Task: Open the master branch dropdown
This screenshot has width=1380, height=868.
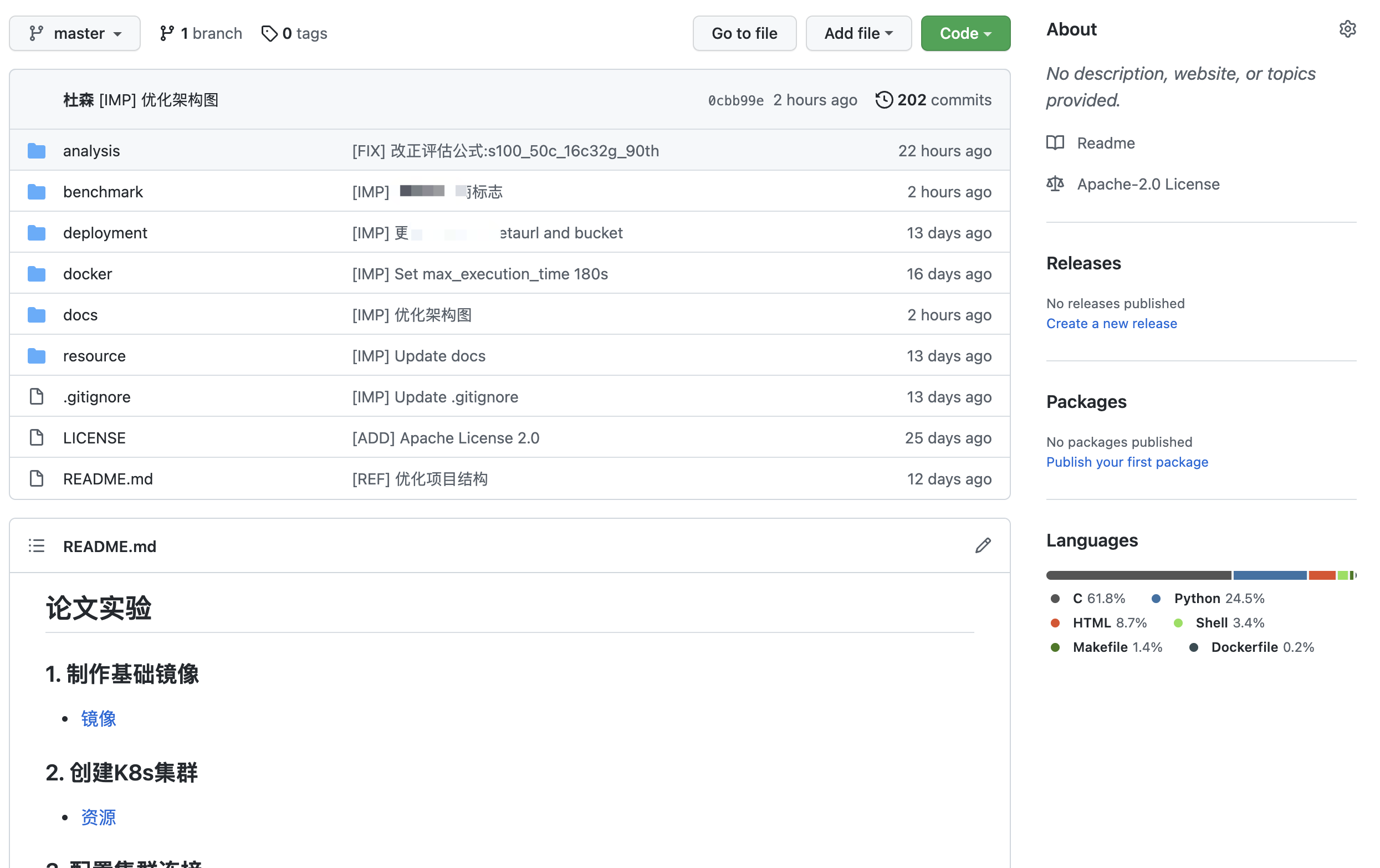Action: [74, 33]
